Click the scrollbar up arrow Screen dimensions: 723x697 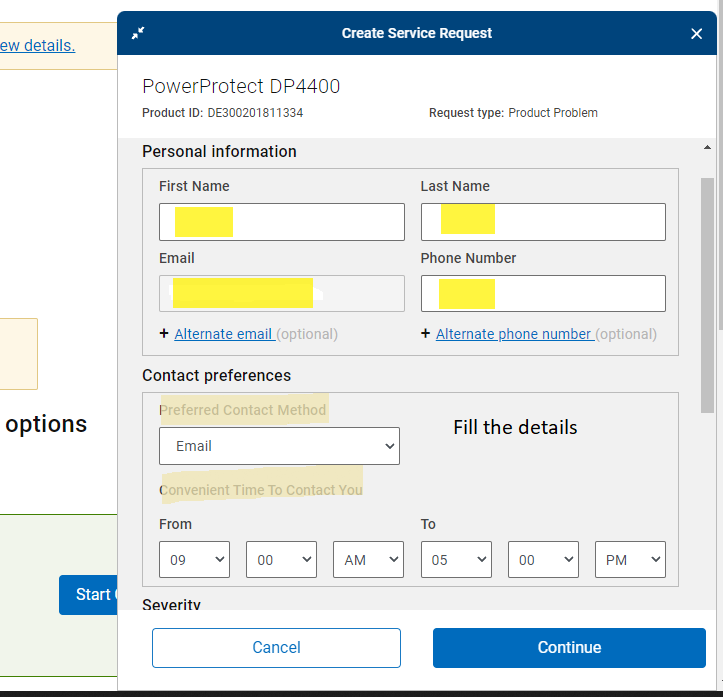(707, 148)
